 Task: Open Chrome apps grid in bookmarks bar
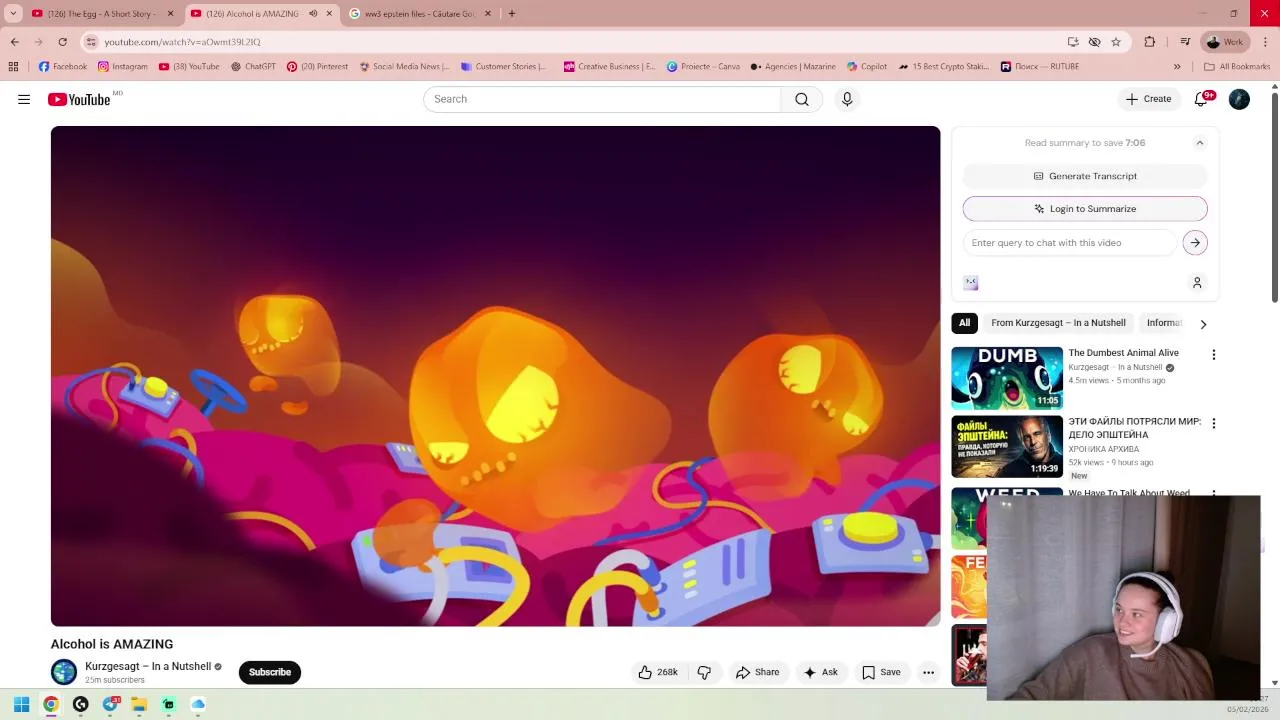13,67
